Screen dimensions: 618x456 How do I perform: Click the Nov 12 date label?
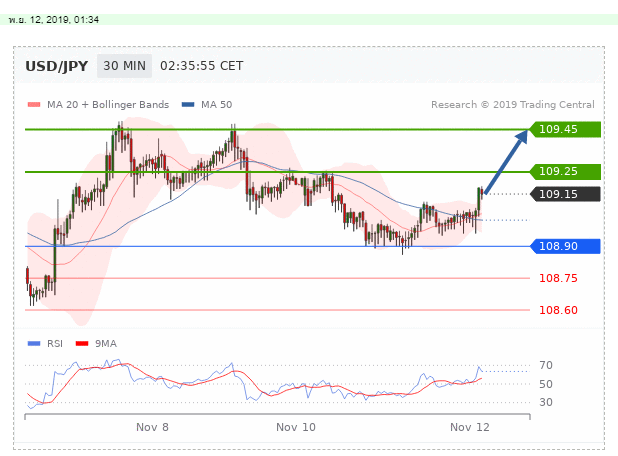(x=470, y=427)
